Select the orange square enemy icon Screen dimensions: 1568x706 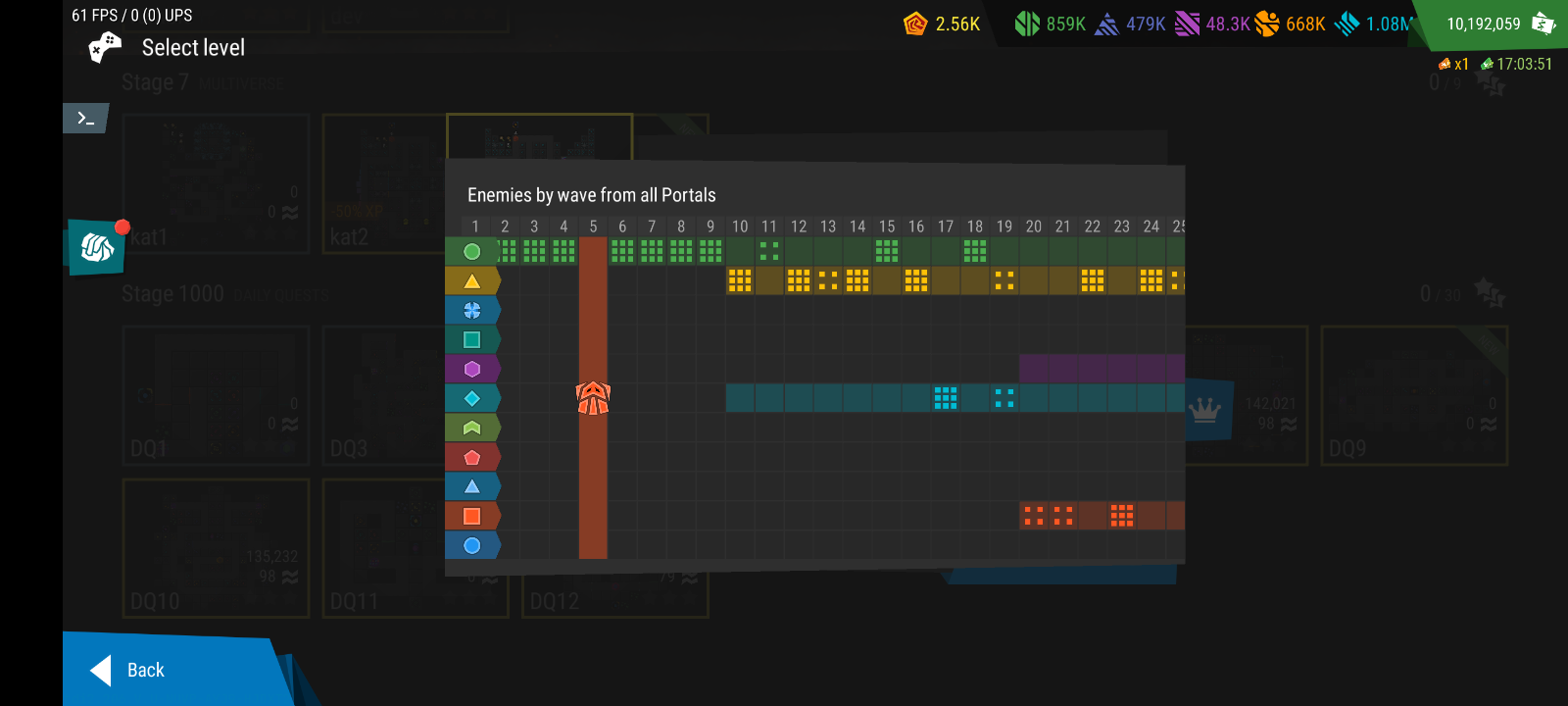pos(472,516)
